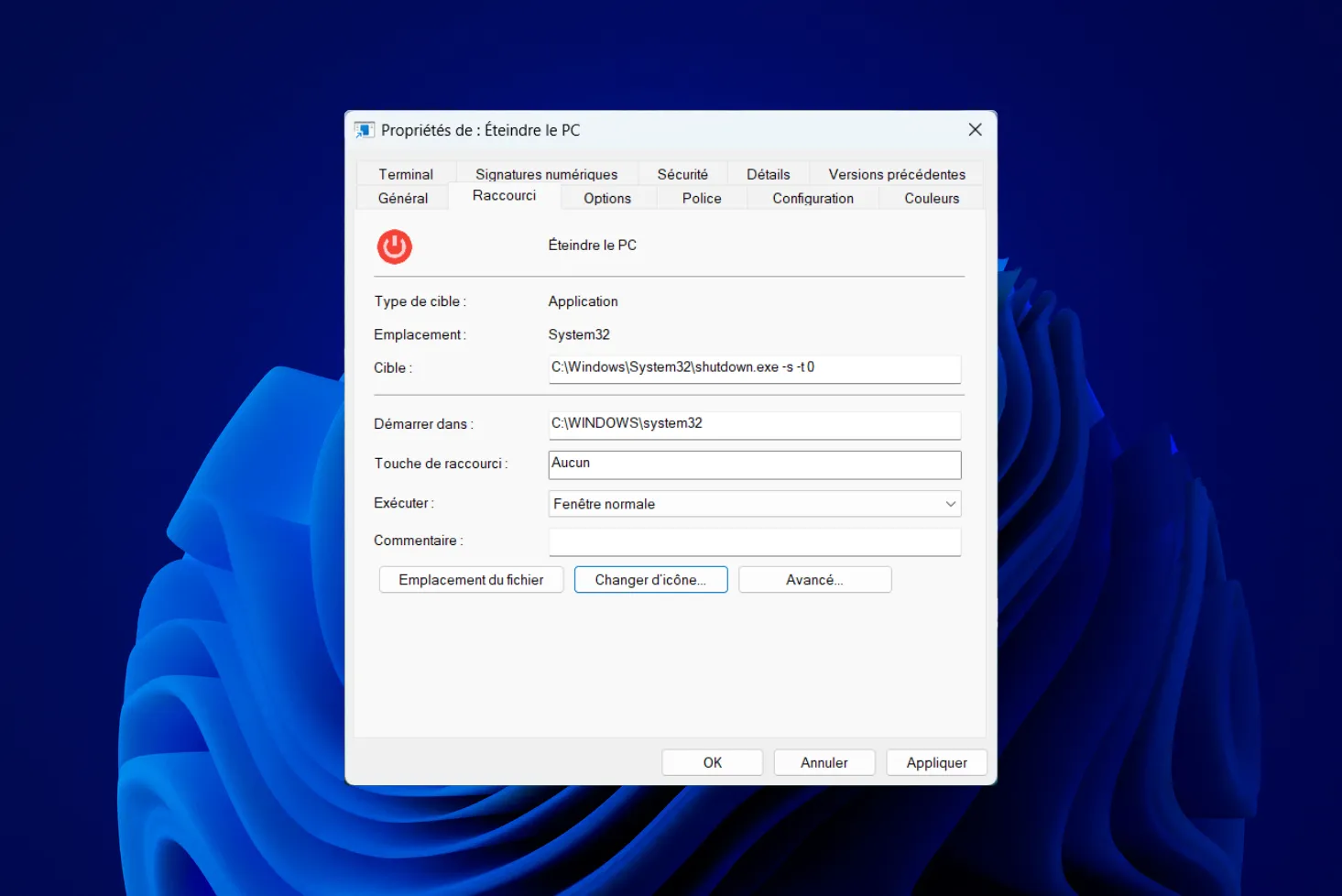
Task: Click inside the Cible path field
Action: tap(753, 368)
